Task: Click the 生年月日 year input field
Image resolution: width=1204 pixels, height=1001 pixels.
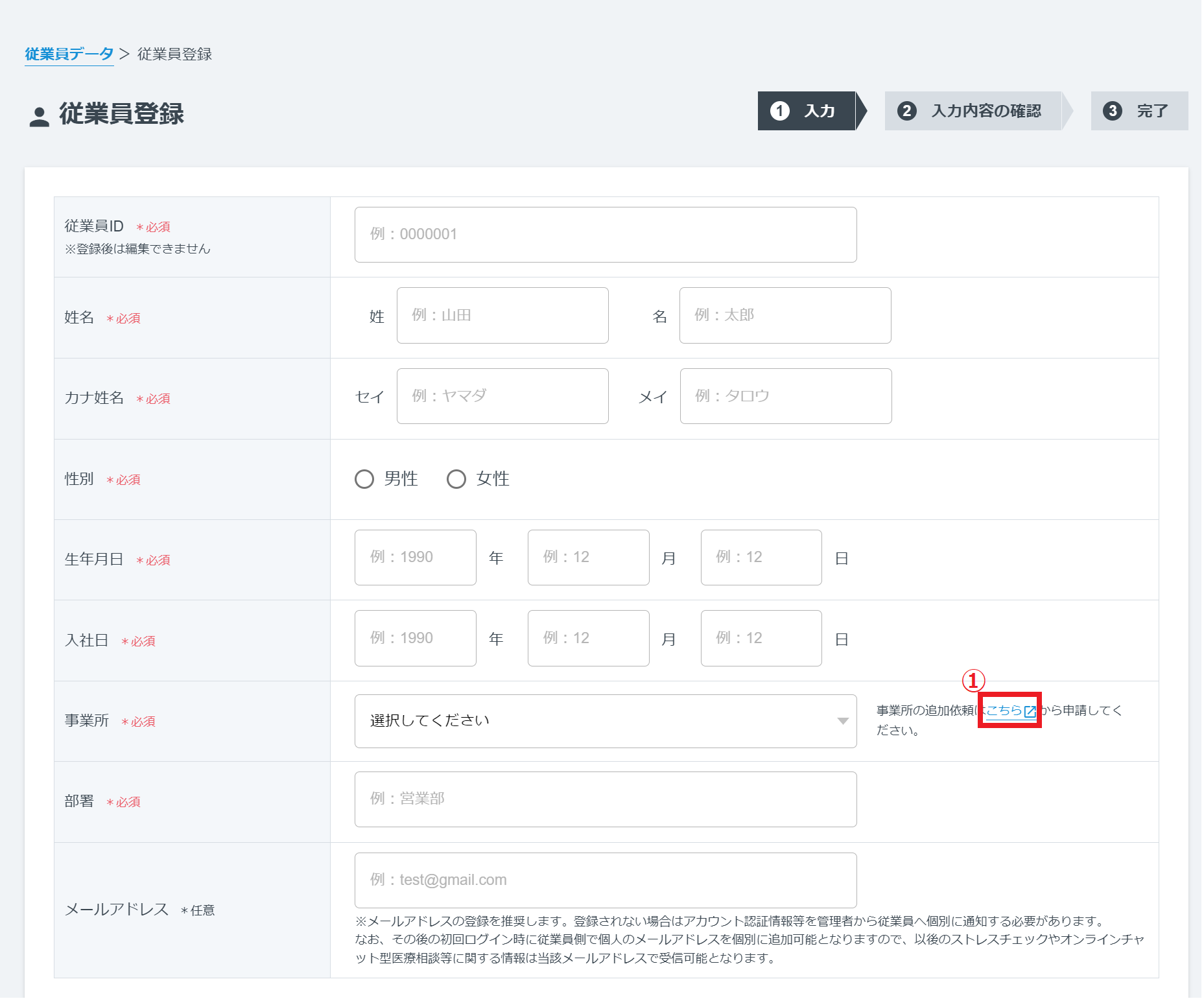Action: [415, 558]
